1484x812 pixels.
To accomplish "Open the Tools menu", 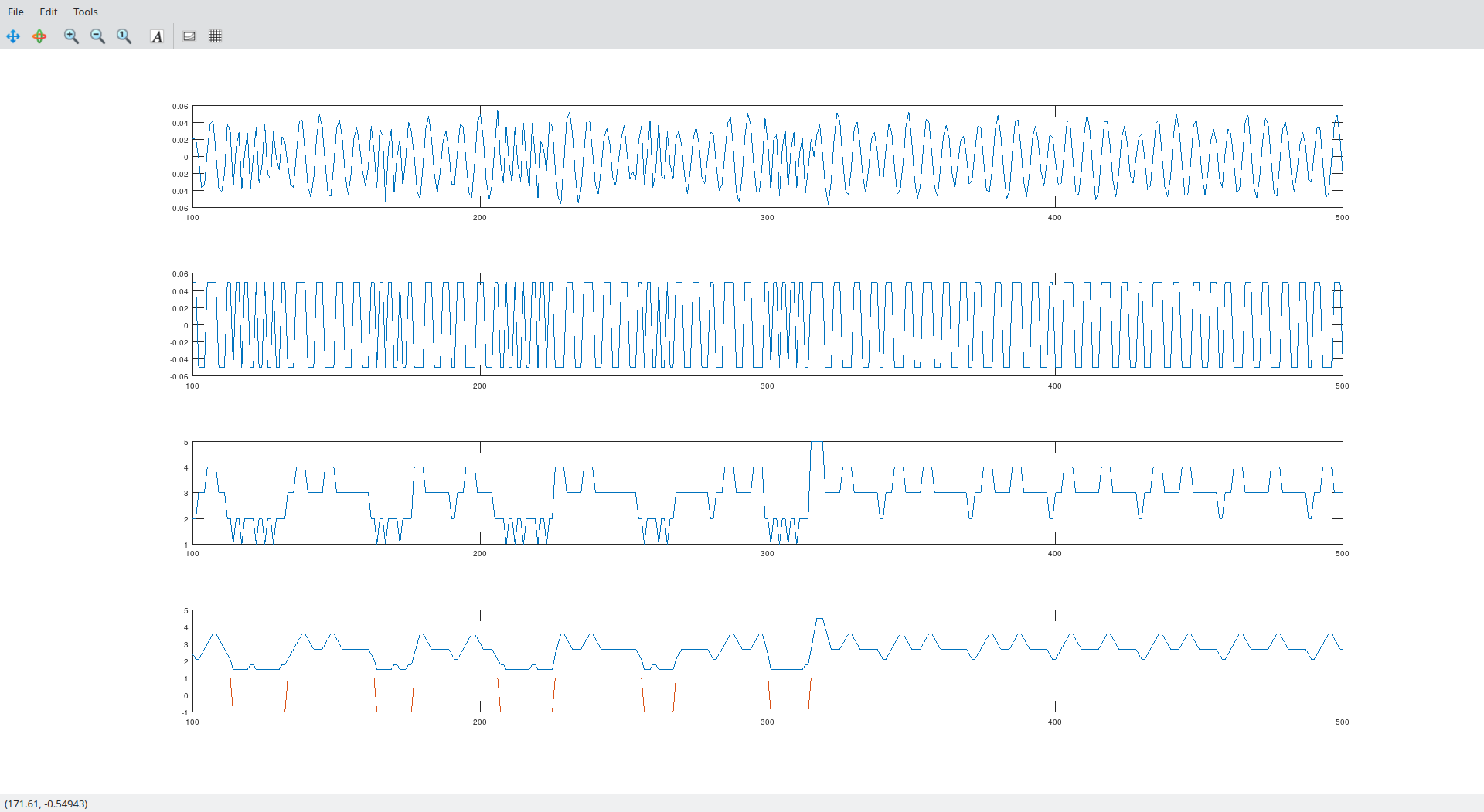I will 86,12.
